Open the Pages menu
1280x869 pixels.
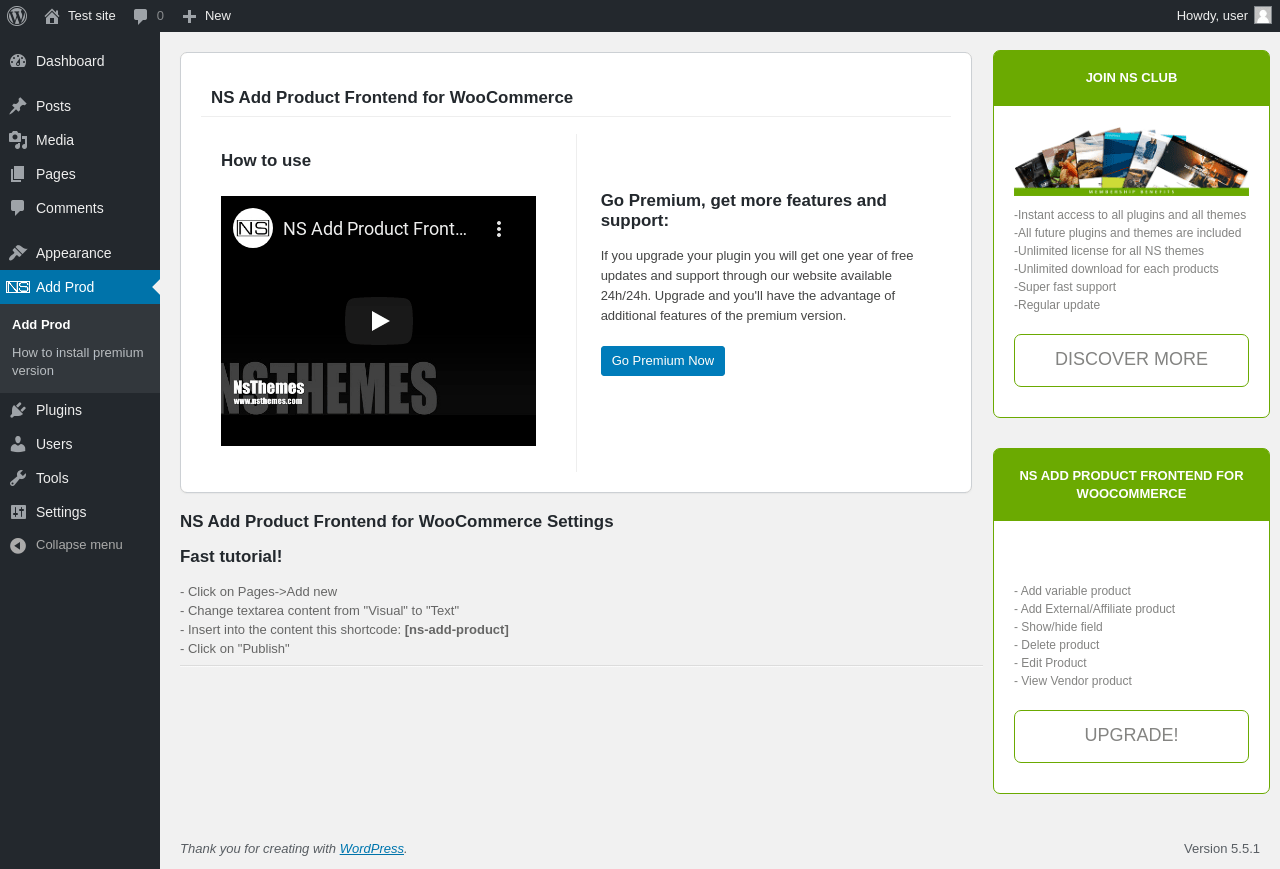(80, 174)
